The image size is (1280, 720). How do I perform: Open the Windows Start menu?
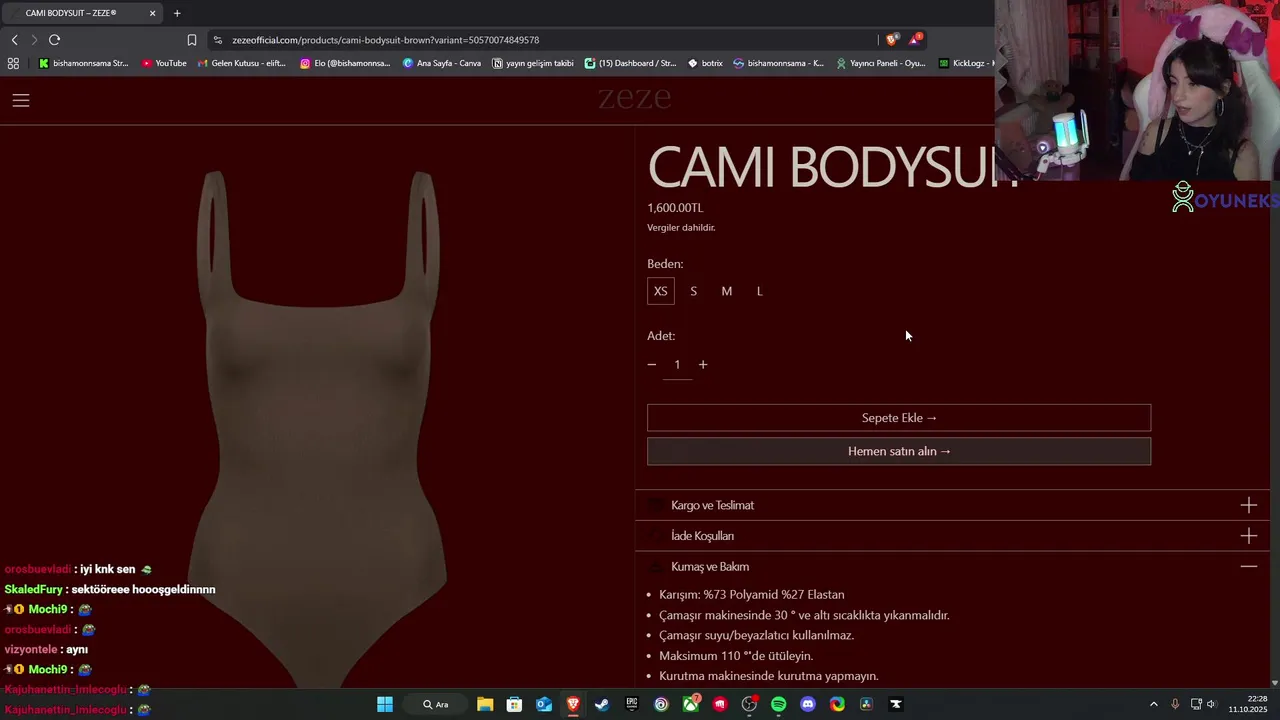pyautogui.click(x=385, y=704)
